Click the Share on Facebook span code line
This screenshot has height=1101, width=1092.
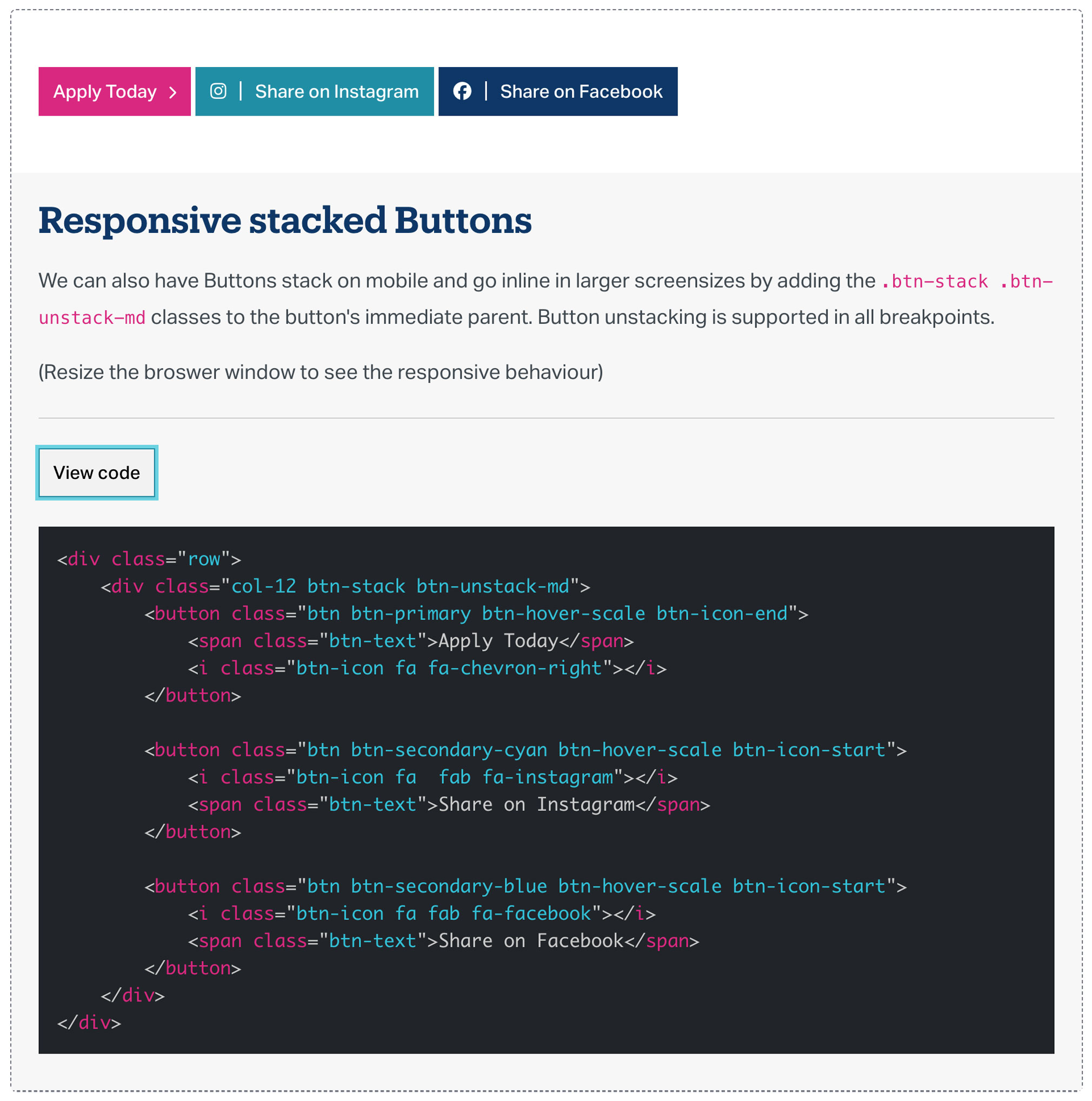(444, 941)
